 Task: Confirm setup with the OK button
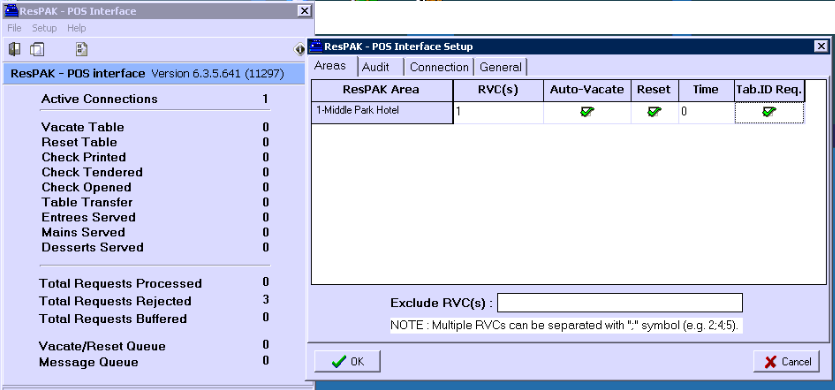click(x=347, y=362)
